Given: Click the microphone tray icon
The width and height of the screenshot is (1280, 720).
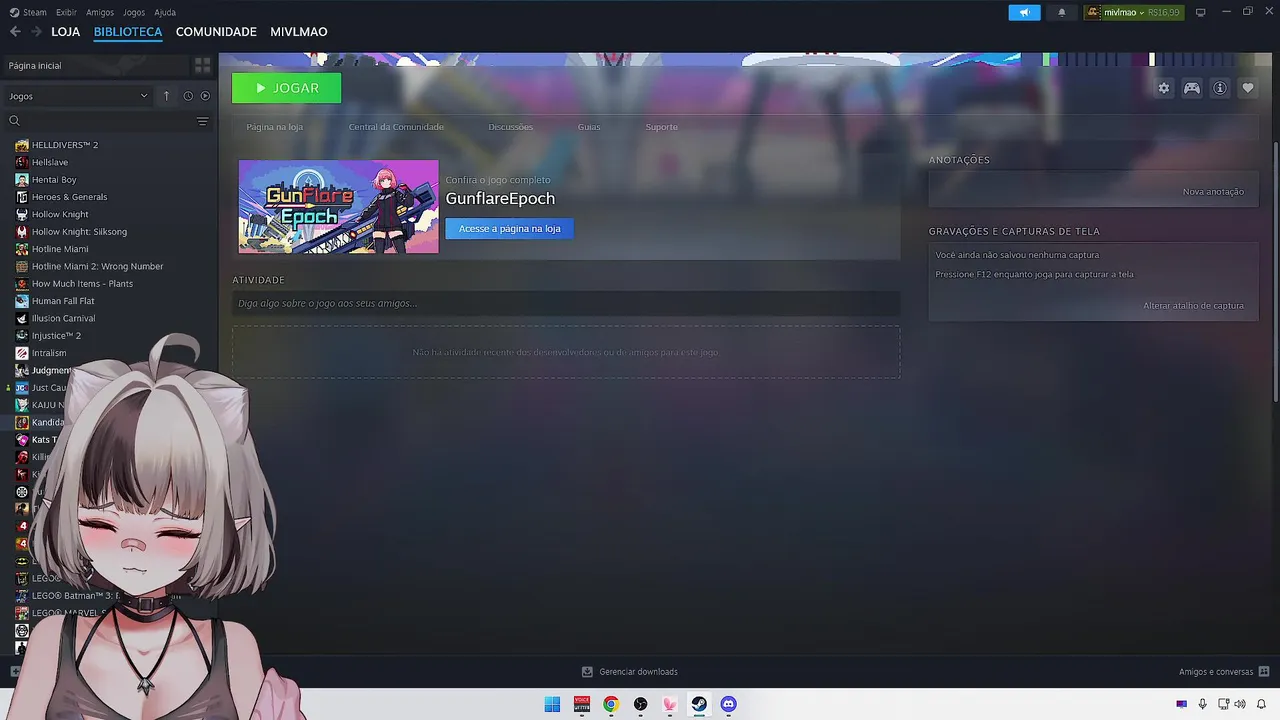Looking at the screenshot, I should [1202, 704].
